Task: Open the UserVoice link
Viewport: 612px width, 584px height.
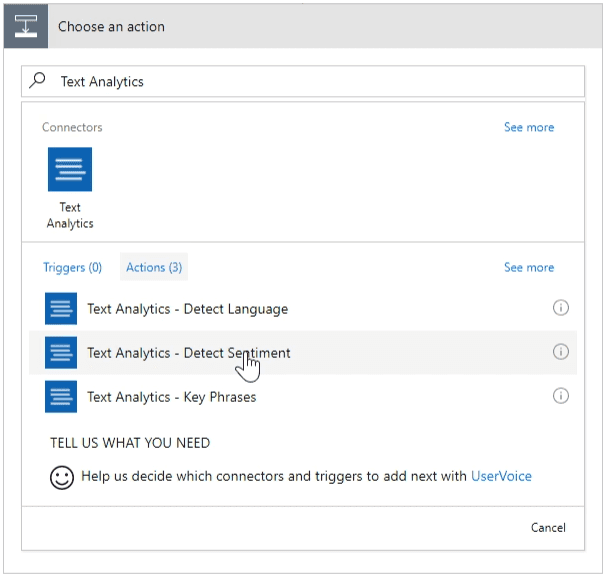Action: 501,477
